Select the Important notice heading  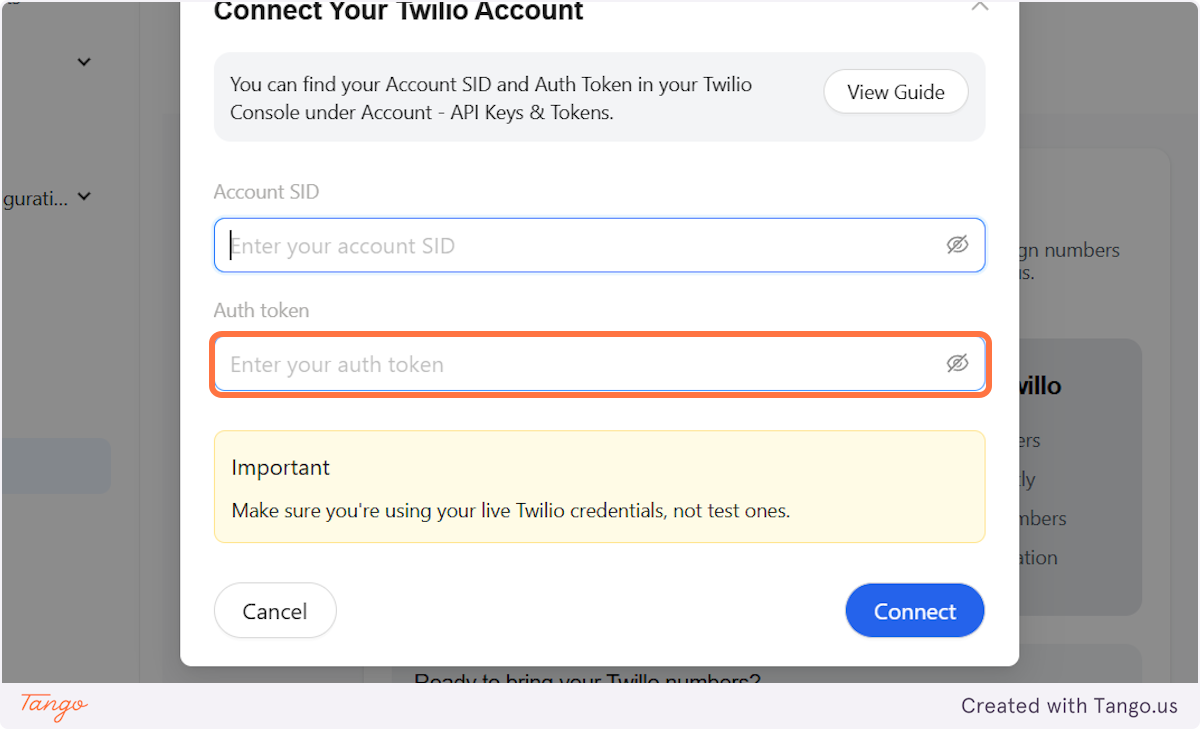coord(281,467)
